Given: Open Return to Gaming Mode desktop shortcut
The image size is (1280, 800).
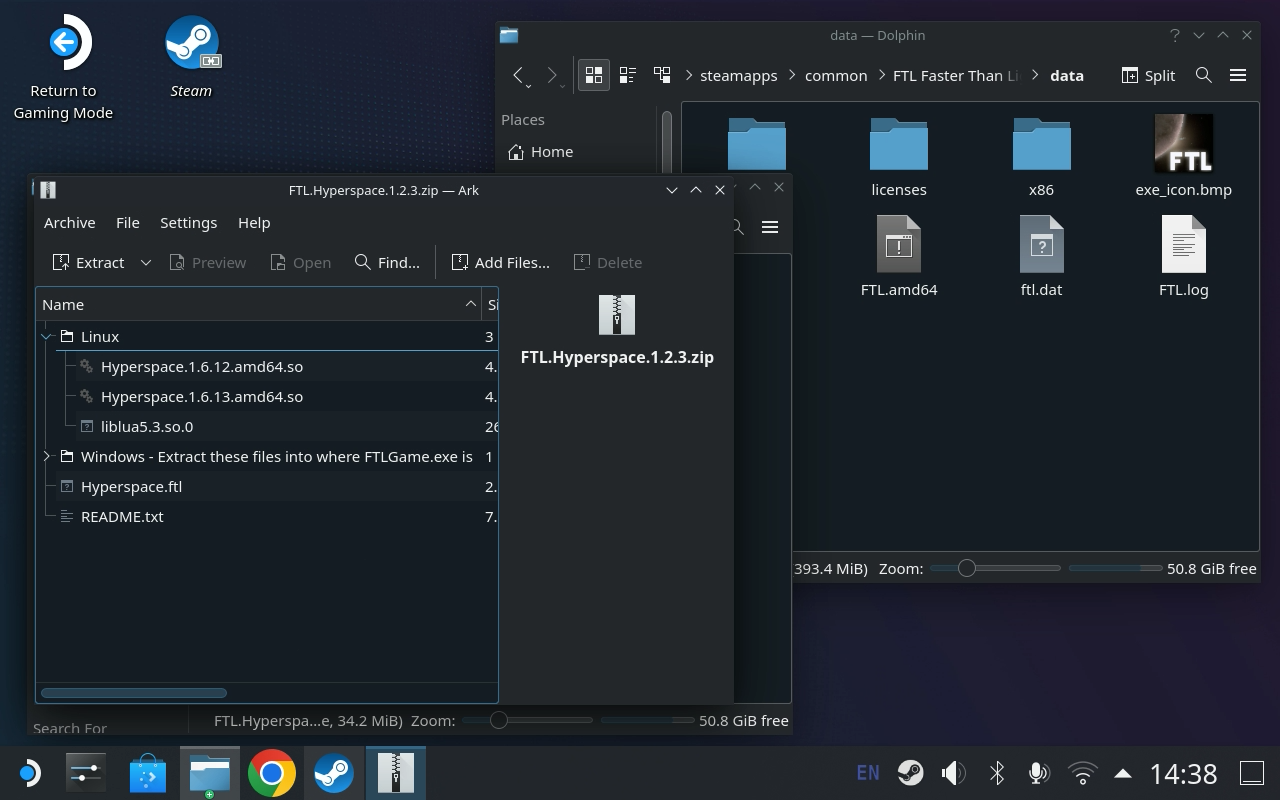Looking at the screenshot, I should tap(63, 68).
